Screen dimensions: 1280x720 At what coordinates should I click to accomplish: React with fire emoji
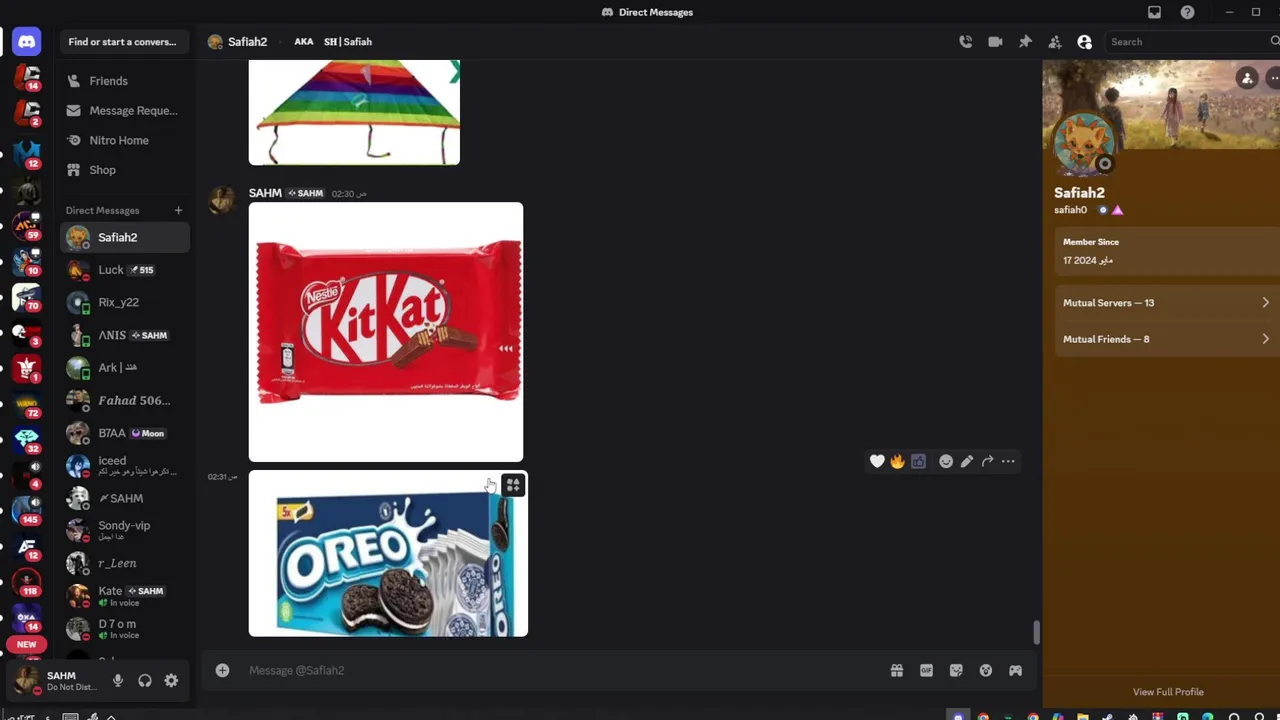coord(897,461)
